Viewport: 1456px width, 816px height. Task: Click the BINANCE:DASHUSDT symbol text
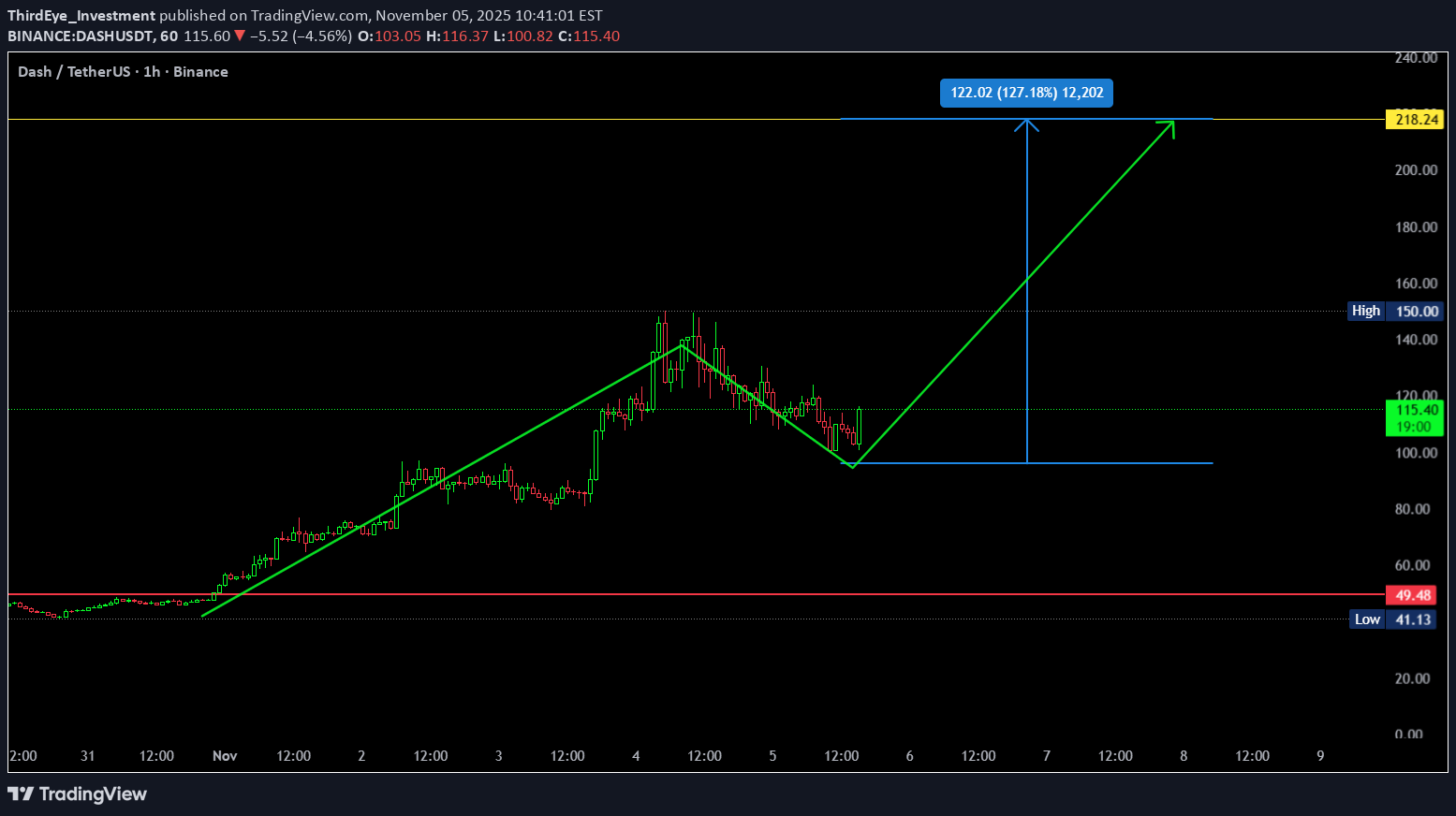tap(80, 36)
